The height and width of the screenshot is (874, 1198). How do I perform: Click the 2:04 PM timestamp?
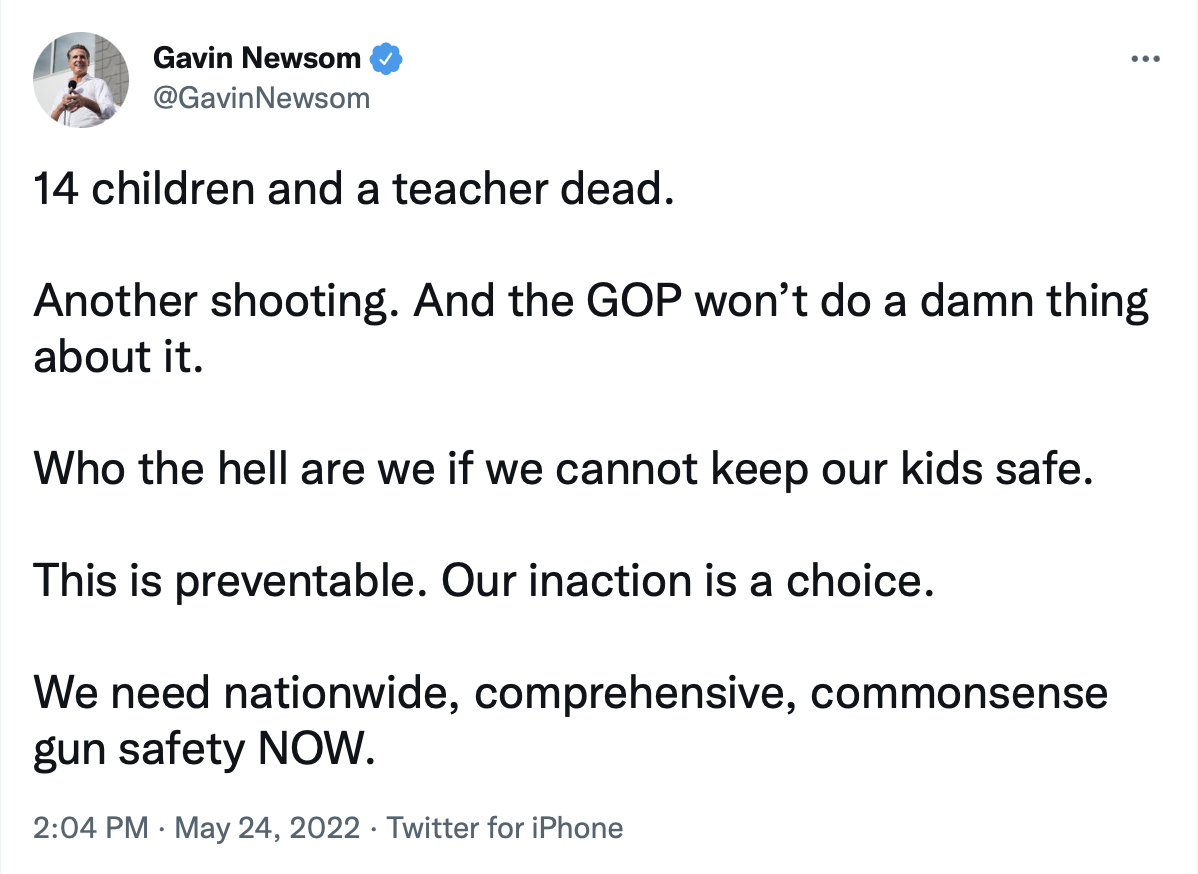pyautogui.click(x=91, y=828)
